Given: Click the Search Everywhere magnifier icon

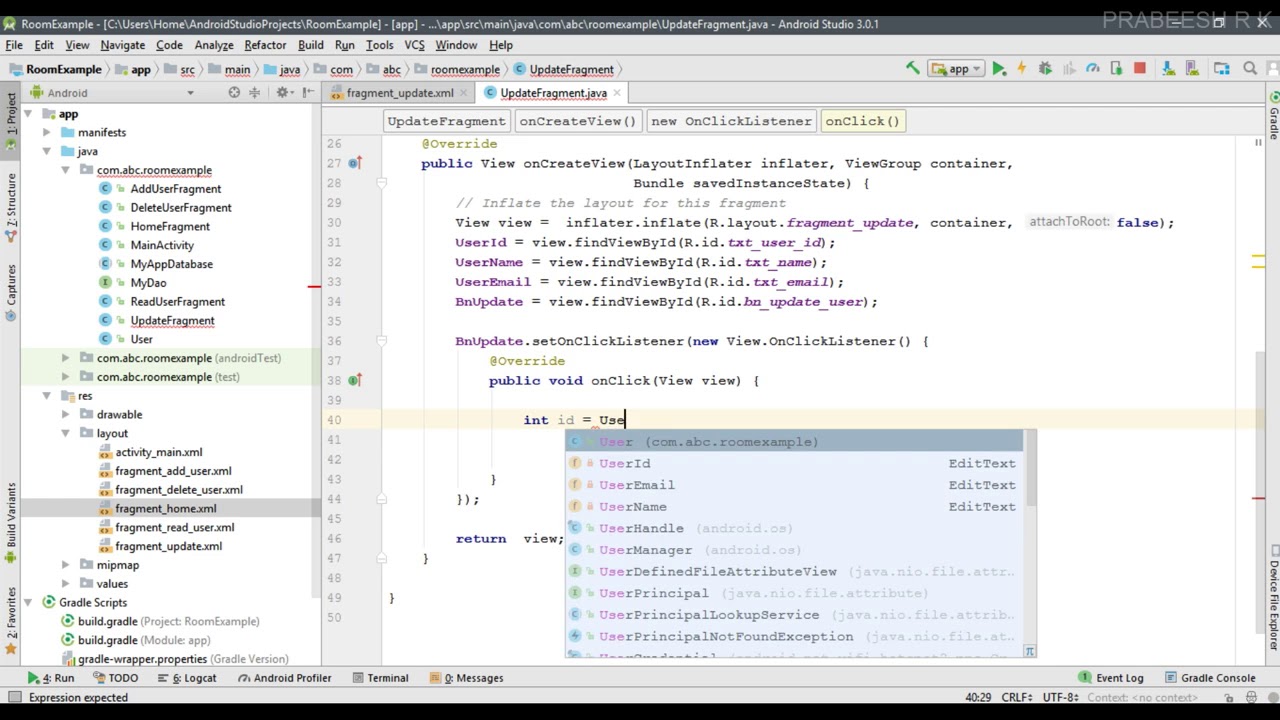Looking at the screenshot, I should (1250, 69).
